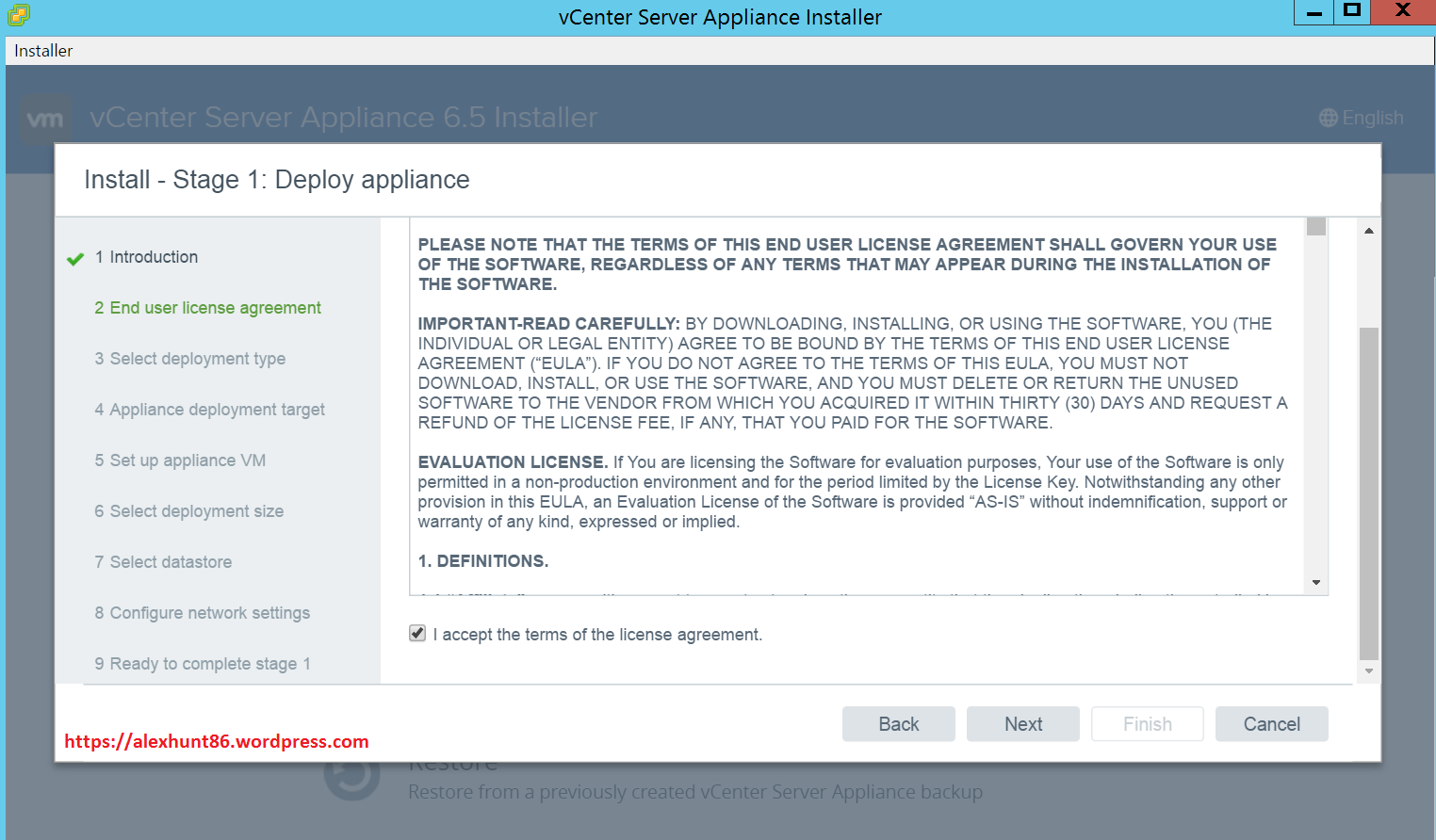
Task: Minimize the installer window
Action: pos(1314,12)
